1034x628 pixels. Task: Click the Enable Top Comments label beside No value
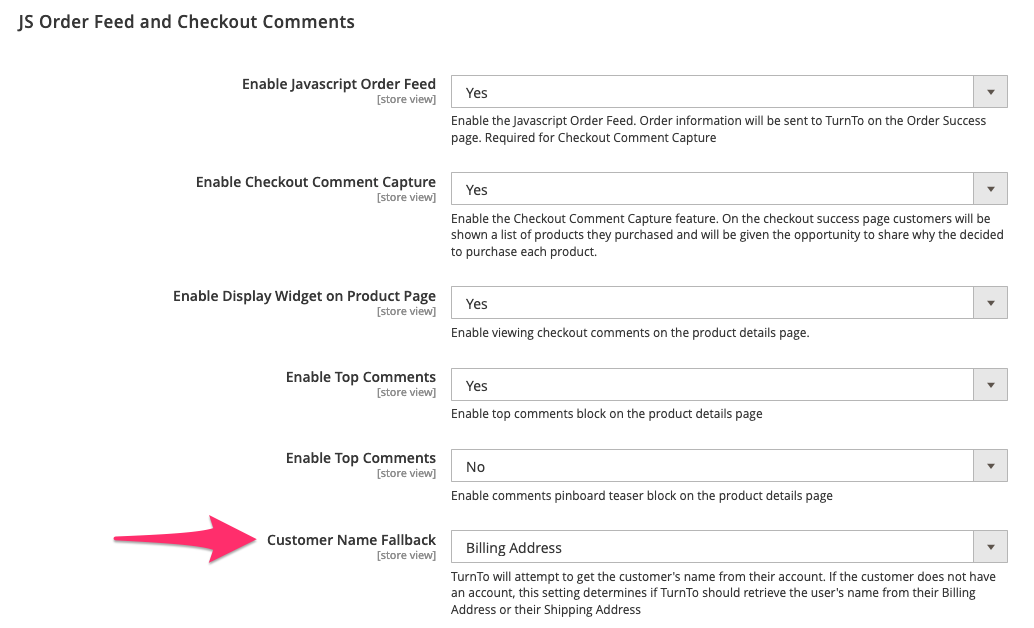pos(360,458)
